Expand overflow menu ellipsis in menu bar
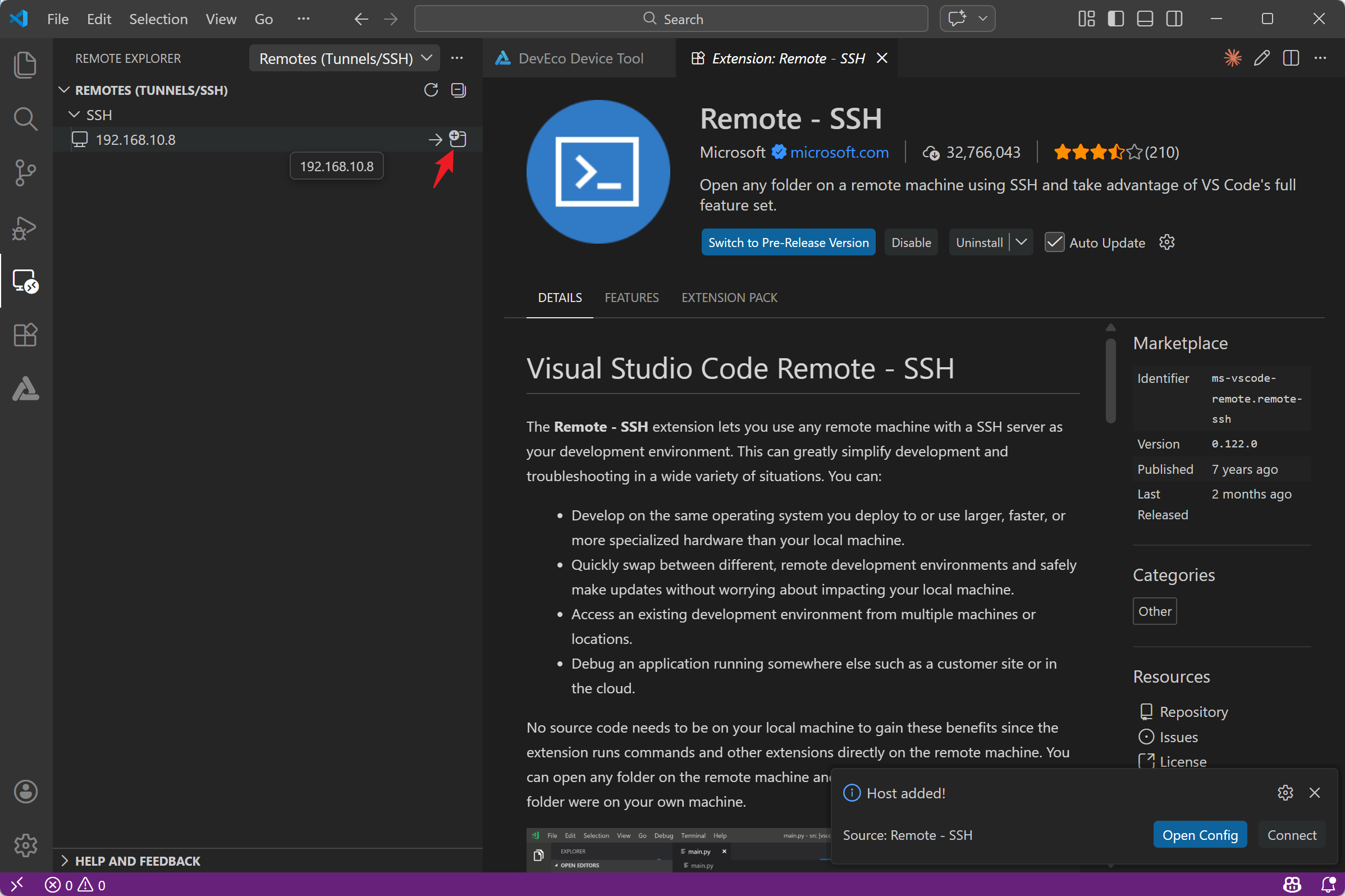The height and width of the screenshot is (896, 1345). (x=303, y=19)
